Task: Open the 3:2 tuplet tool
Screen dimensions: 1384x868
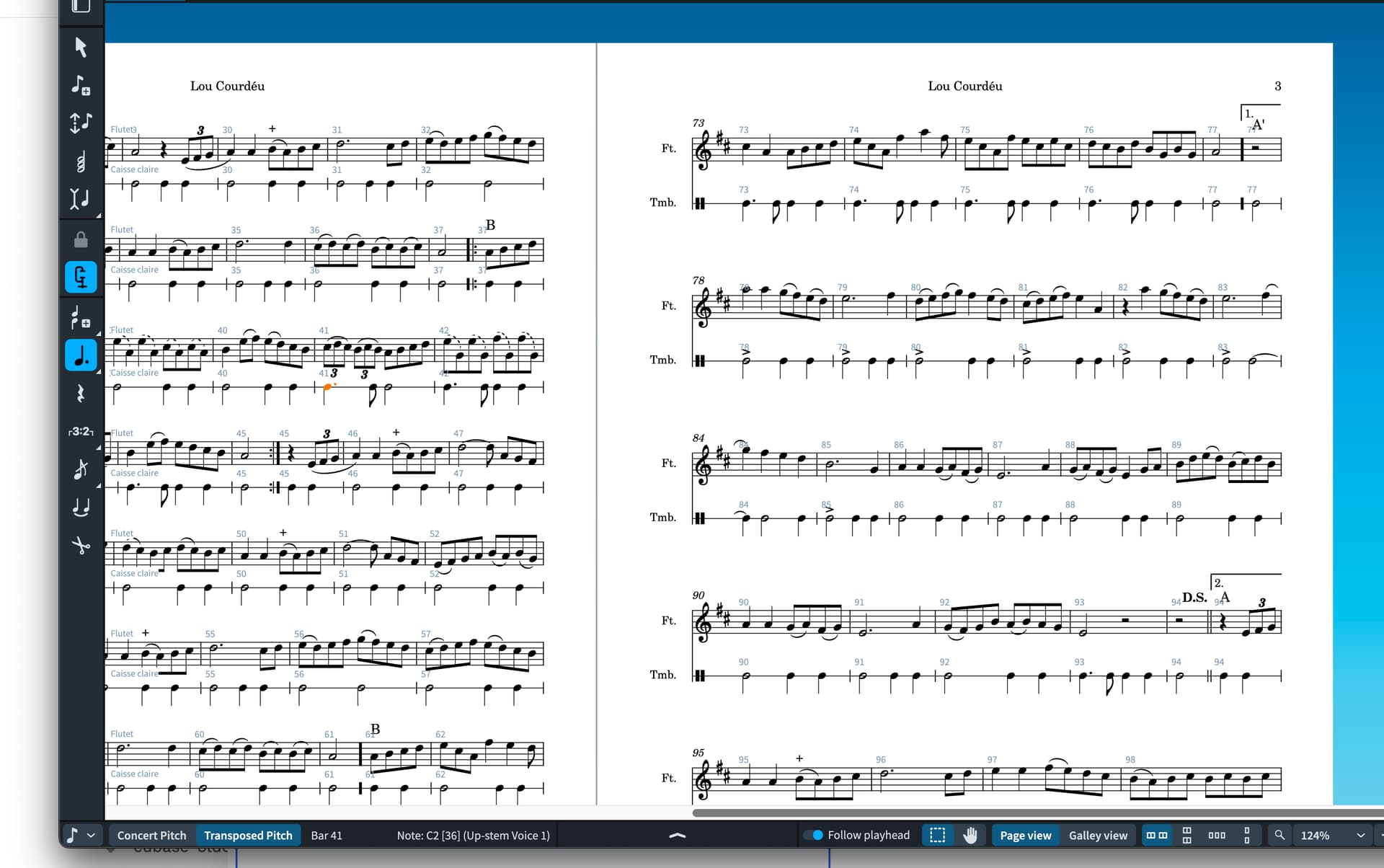Action: click(81, 431)
